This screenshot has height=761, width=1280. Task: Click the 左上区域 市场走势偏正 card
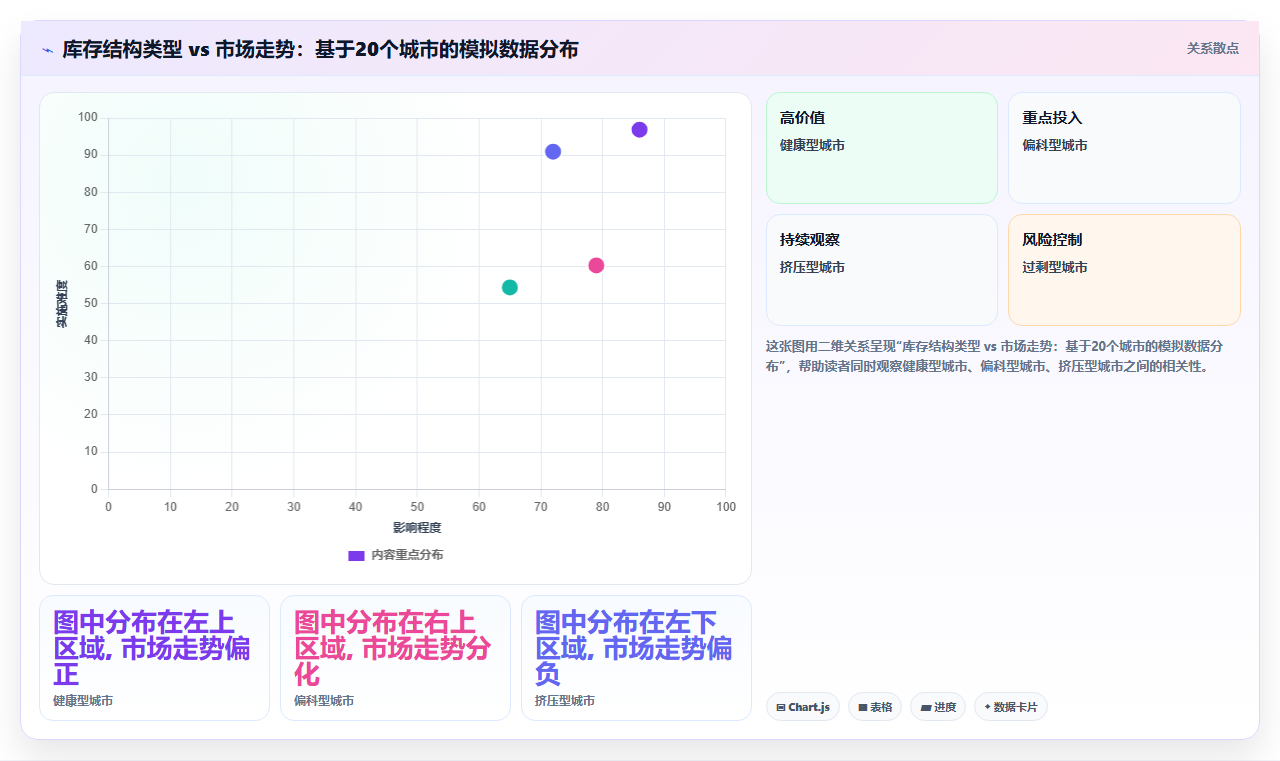[154, 658]
